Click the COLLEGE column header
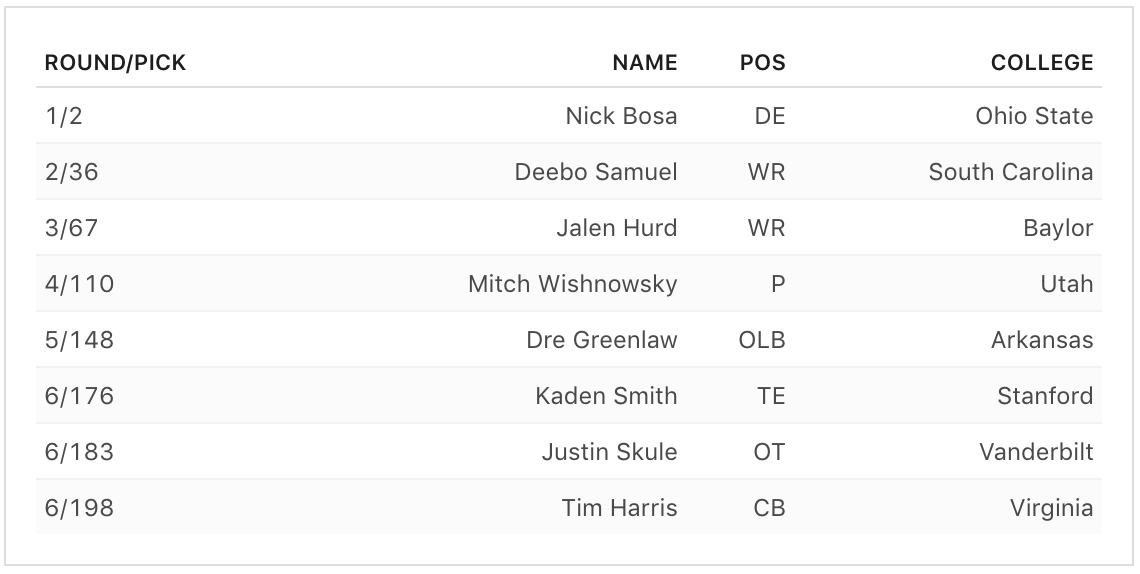1140x574 pixels. tap(1041, 63)
